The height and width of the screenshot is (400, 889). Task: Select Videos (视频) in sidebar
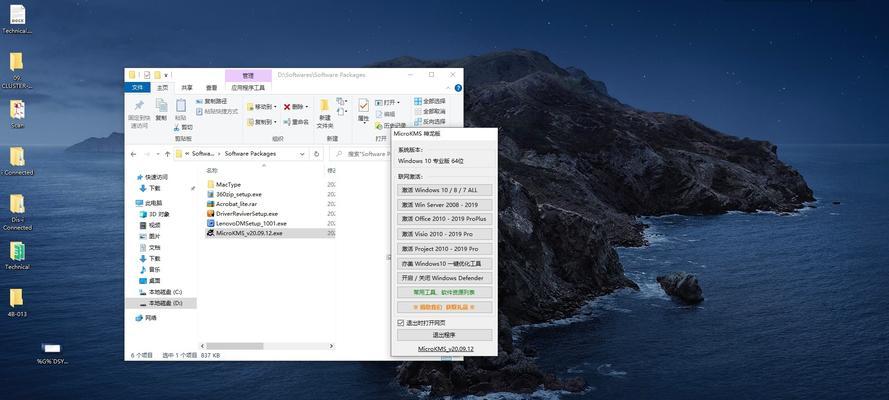tap(150, 225)
